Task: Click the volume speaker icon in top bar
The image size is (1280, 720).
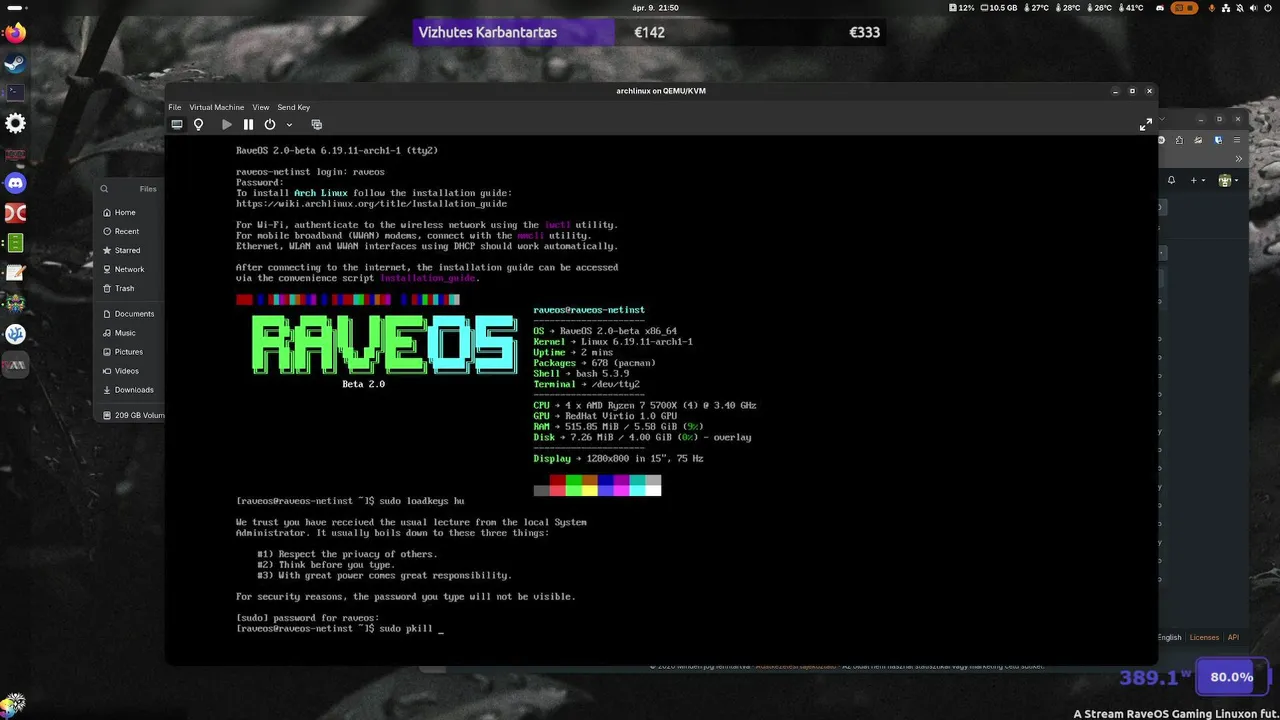Action: 1254,8
